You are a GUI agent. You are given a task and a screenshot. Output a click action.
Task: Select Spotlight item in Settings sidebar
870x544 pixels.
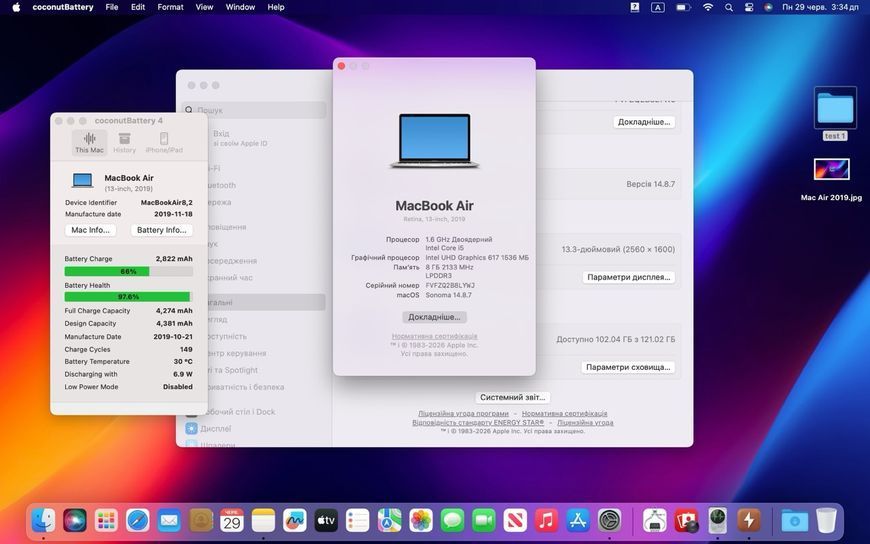pos(233,370)
